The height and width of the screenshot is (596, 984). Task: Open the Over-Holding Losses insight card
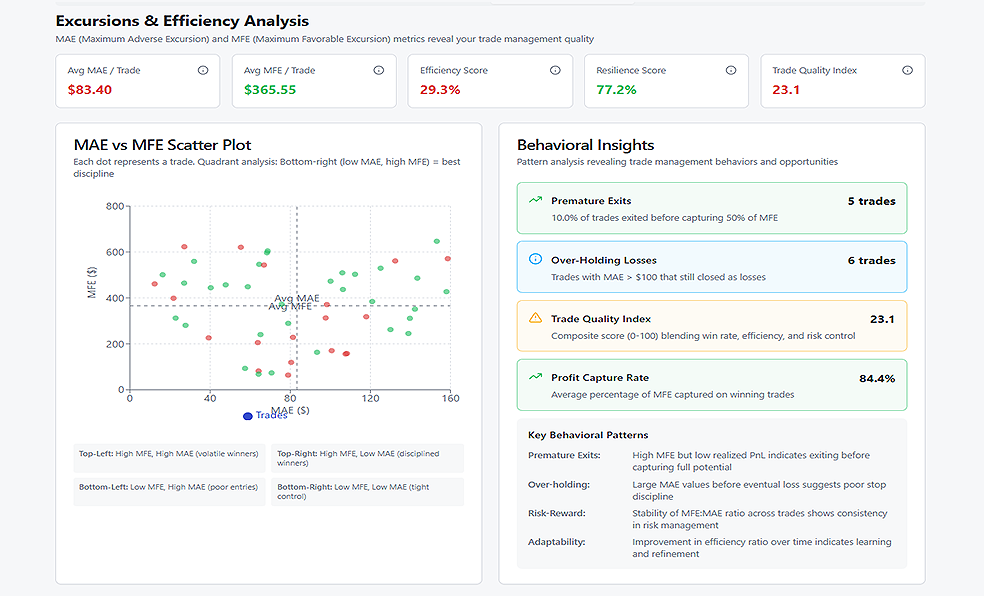tap(711, 267)
